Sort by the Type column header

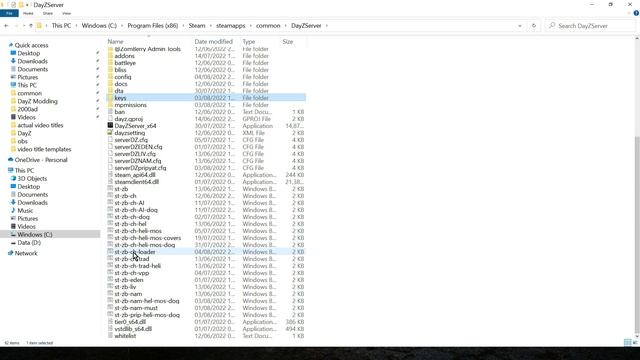click(249, 42)
